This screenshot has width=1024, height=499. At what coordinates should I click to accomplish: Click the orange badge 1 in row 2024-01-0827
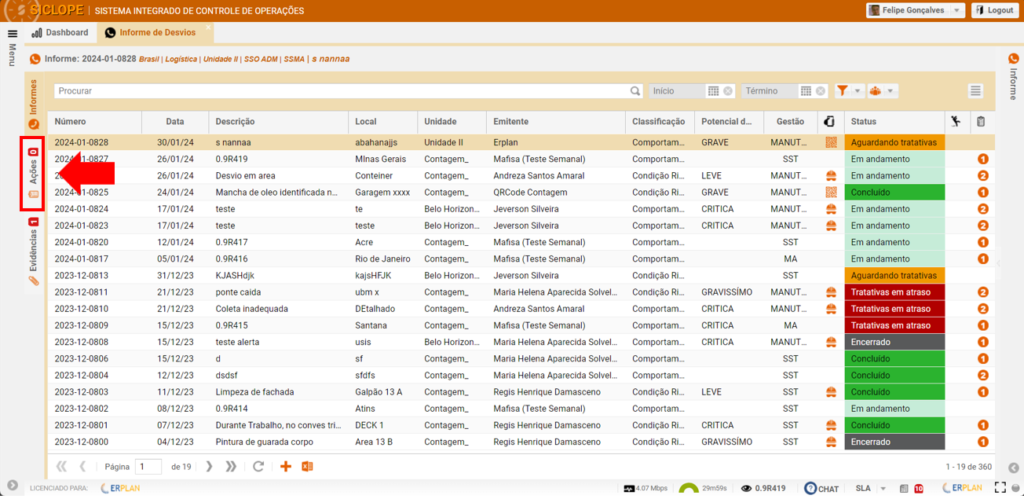(x=983, y=159)
